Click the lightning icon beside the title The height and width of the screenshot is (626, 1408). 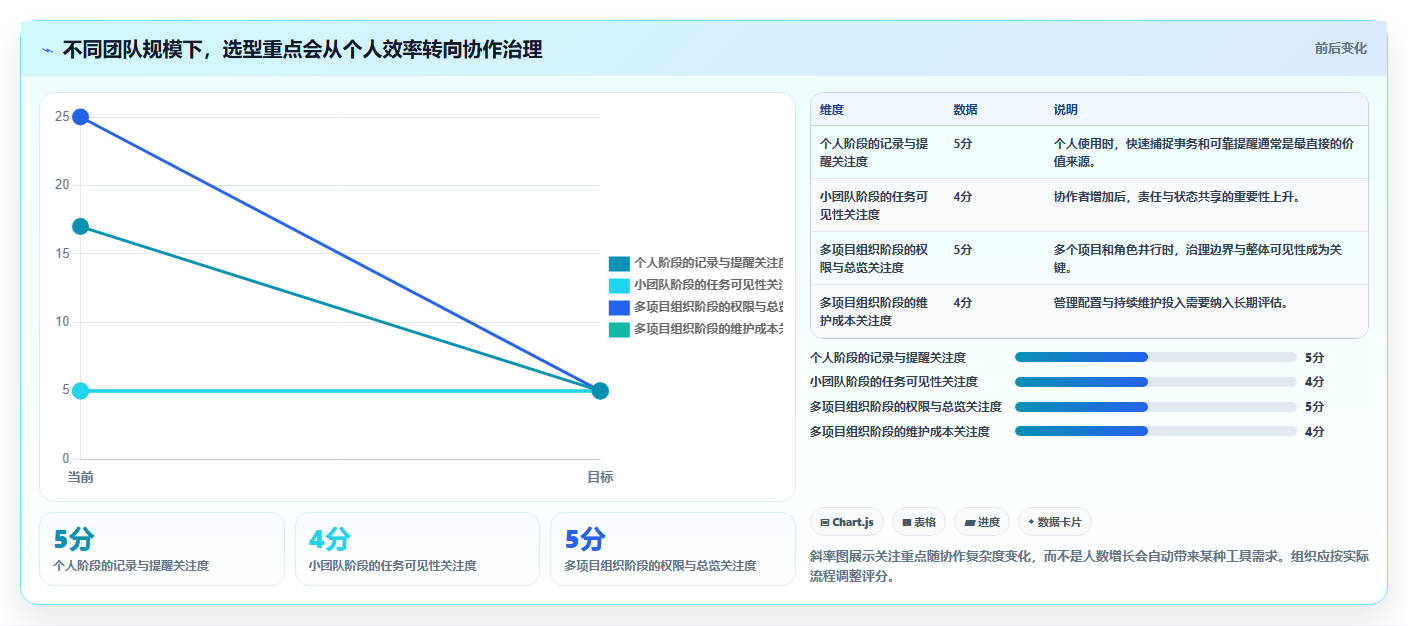pos(48,50)
